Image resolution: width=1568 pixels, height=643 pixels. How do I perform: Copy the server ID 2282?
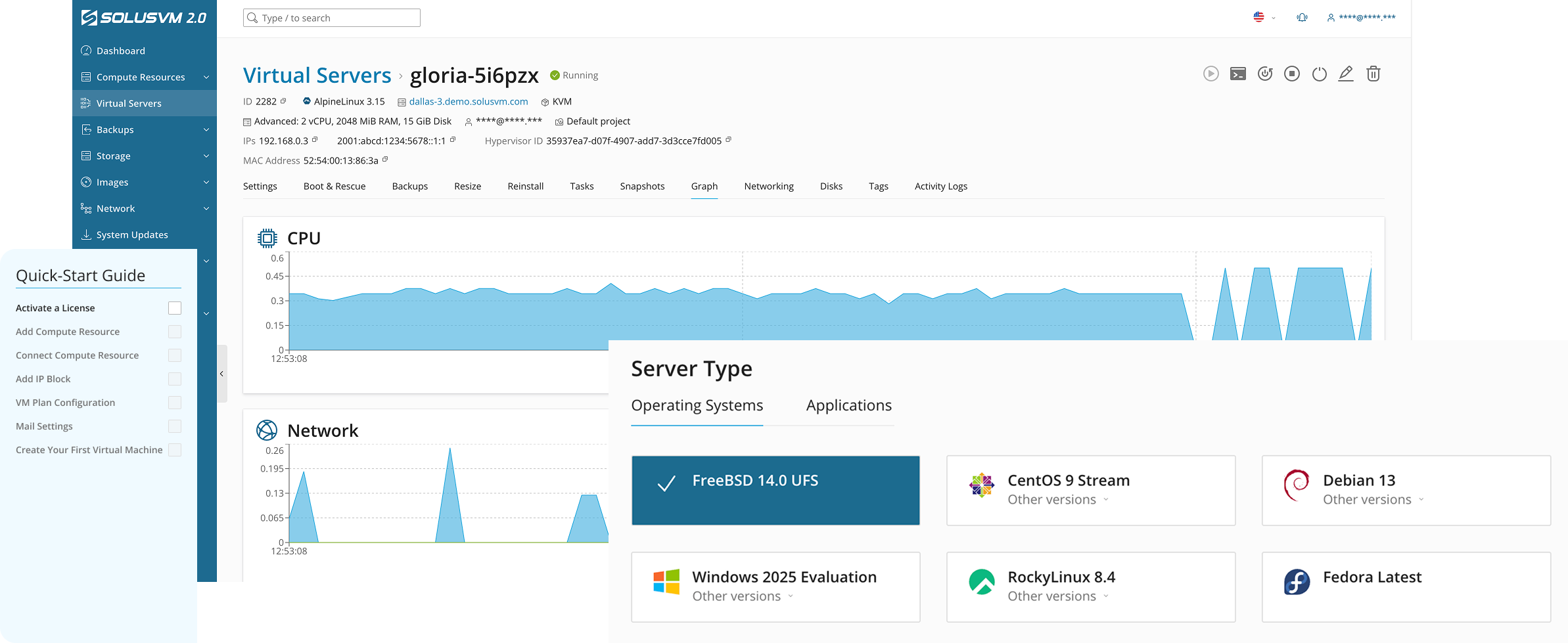point(283,100)
